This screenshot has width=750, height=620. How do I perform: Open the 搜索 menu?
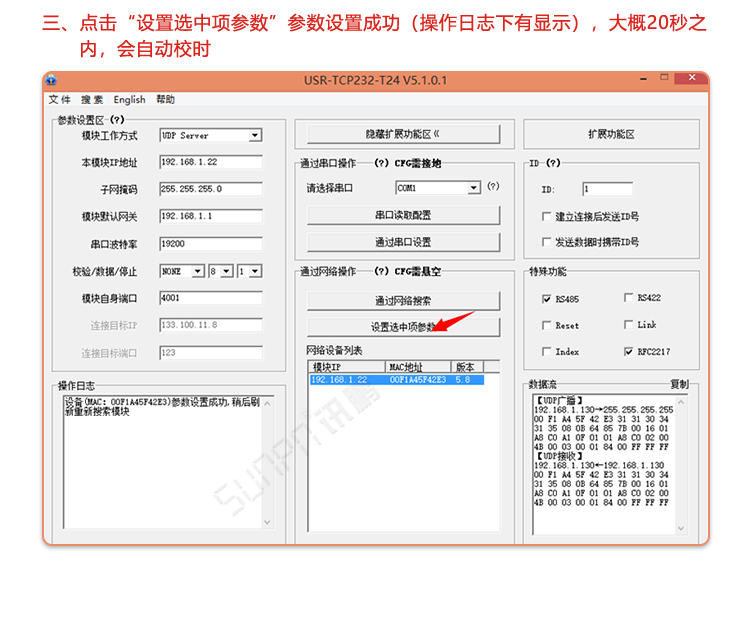click(92, 100)
